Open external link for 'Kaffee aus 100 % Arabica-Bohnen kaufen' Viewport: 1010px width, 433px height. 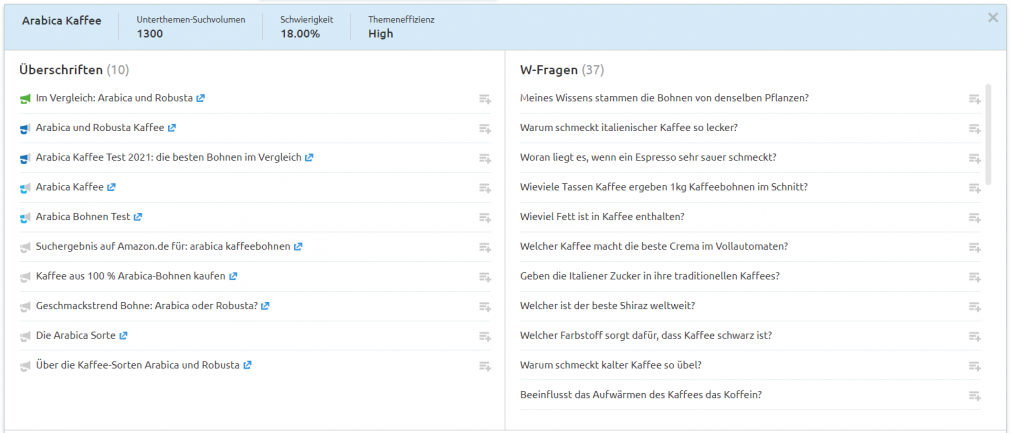tap(233, 276)
